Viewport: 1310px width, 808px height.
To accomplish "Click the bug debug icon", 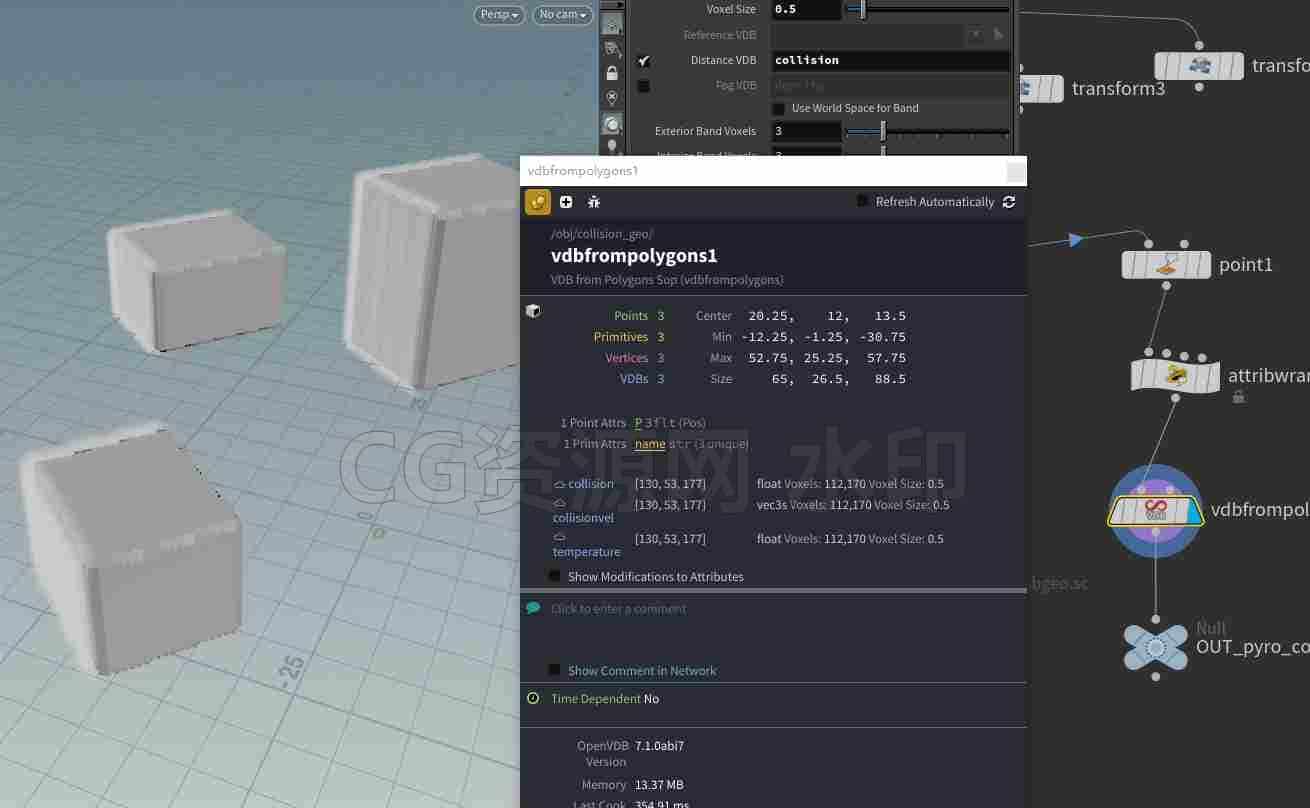I will tap(594, 202).
